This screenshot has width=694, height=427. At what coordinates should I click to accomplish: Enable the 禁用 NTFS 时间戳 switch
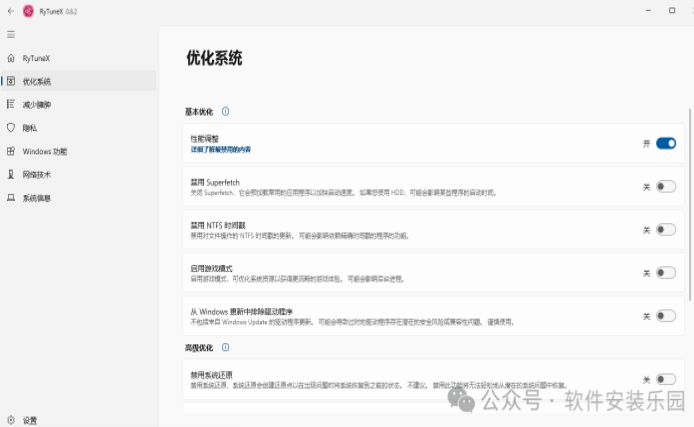(x=666, y=229)
